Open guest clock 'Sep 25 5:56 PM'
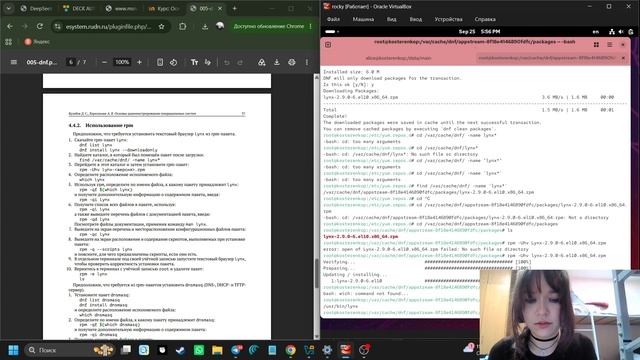Screen dimensions: 640x360 coord(479,31)
